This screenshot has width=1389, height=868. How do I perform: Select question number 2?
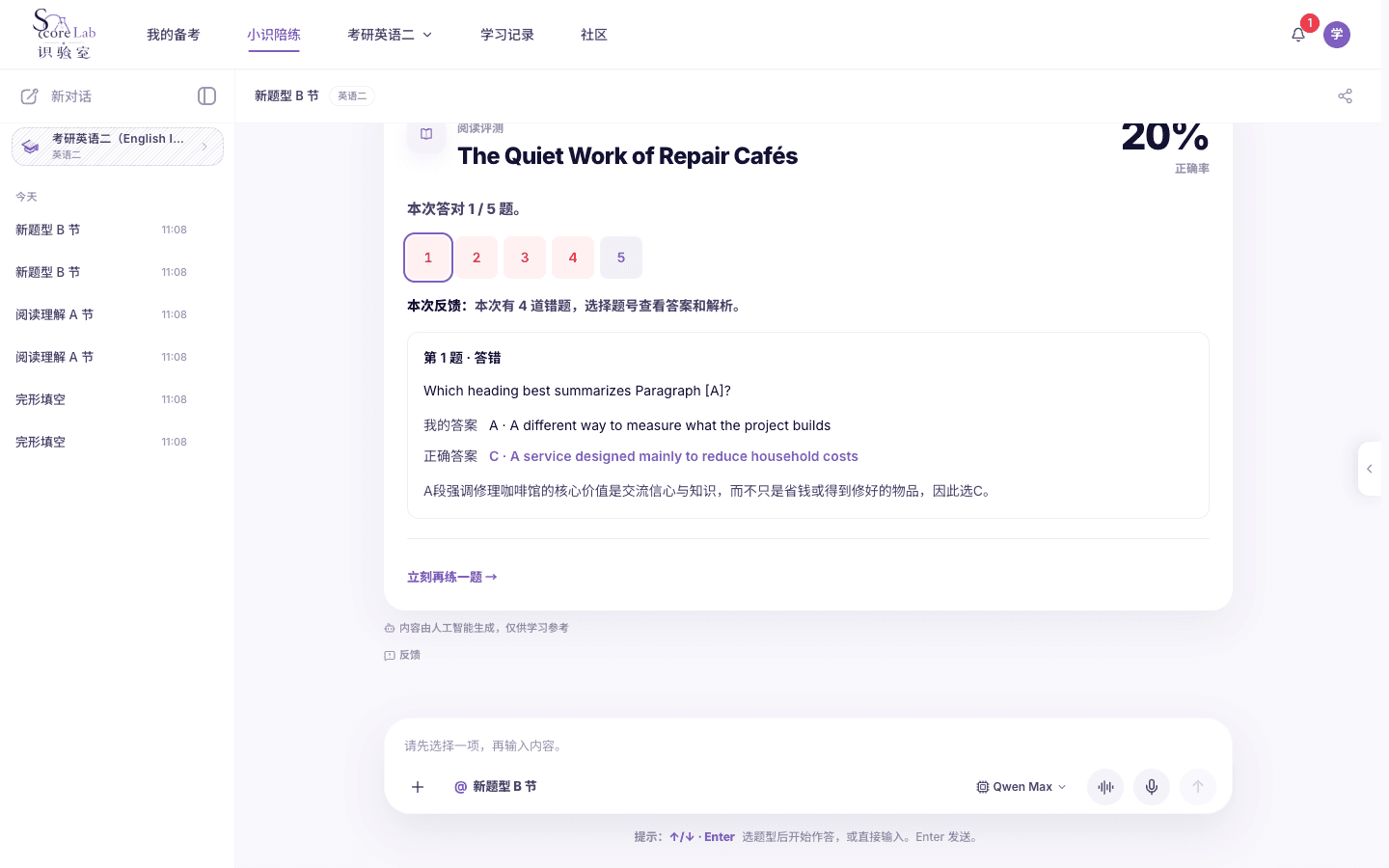tap(477, 258)
